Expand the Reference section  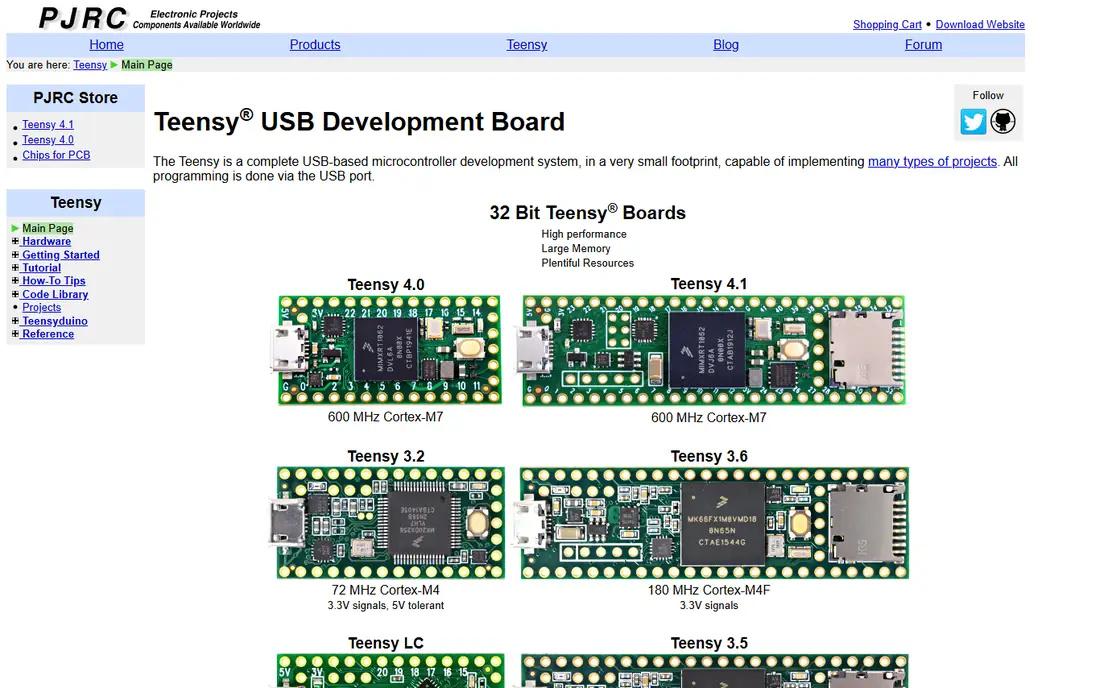15,334
